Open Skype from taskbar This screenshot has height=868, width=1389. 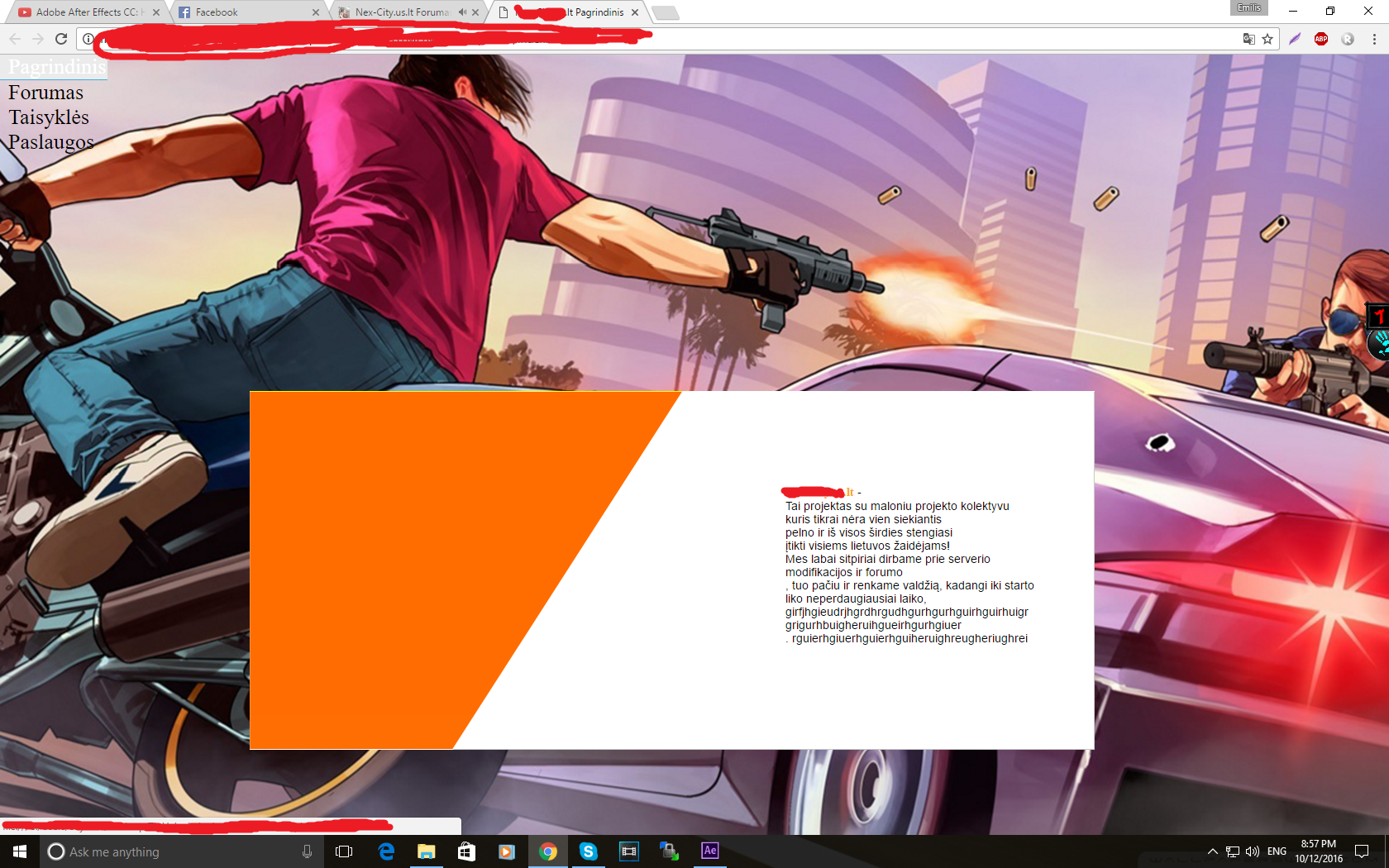(x=588, y=851)
